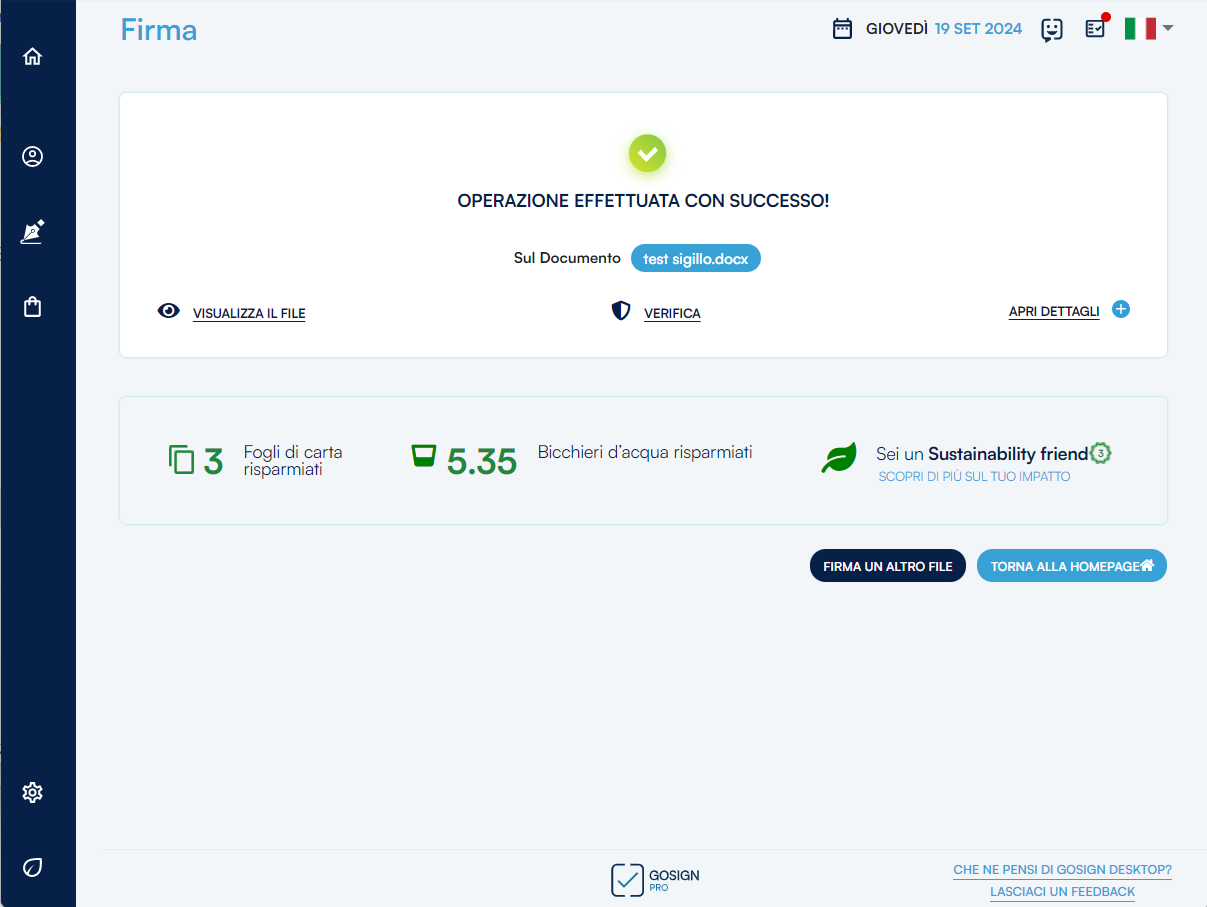Open Scopri di più sul tuo impatto
The image size is (1207, 907).
974,477
